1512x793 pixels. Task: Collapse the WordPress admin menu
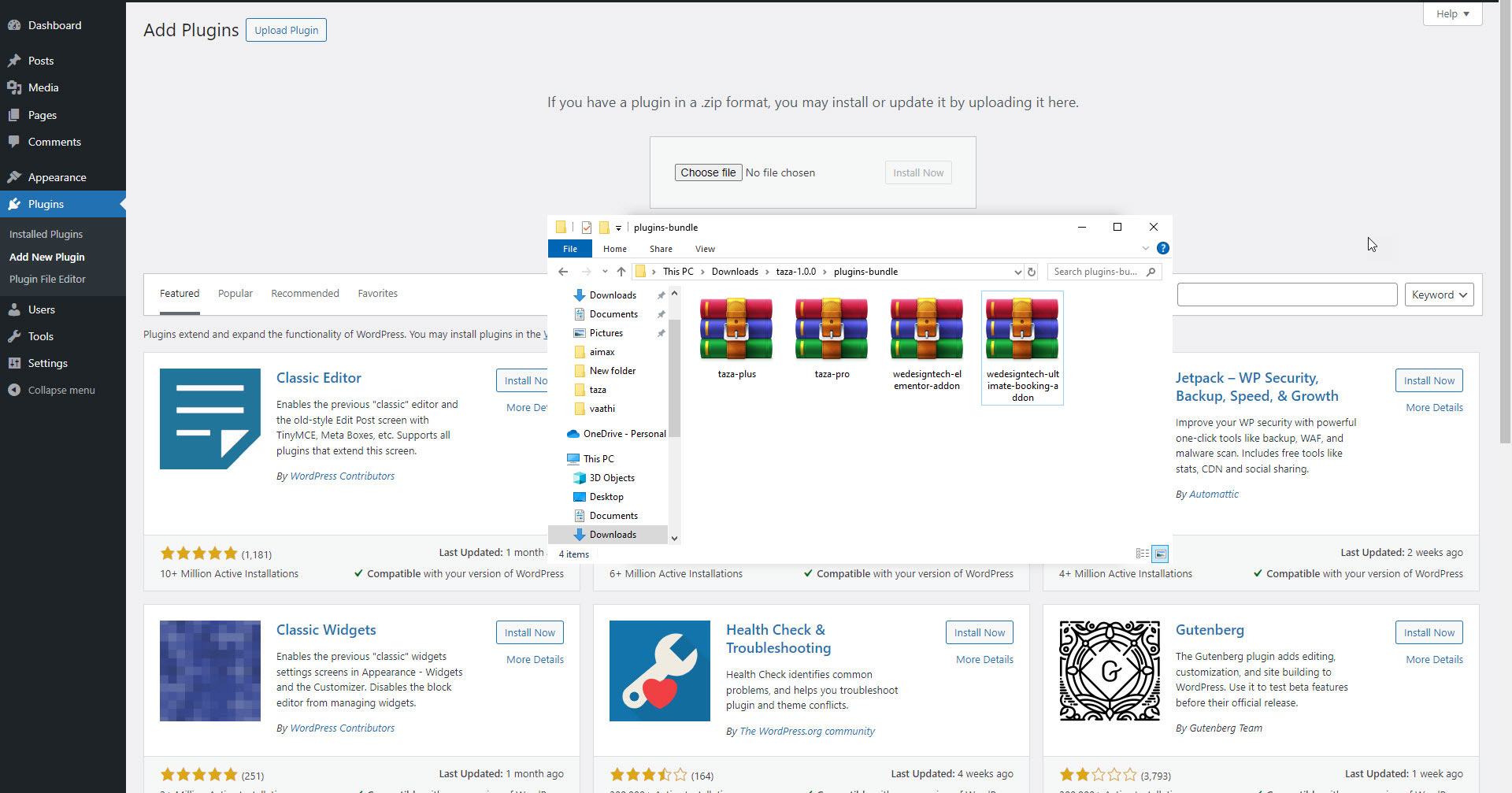click(52, 390)
